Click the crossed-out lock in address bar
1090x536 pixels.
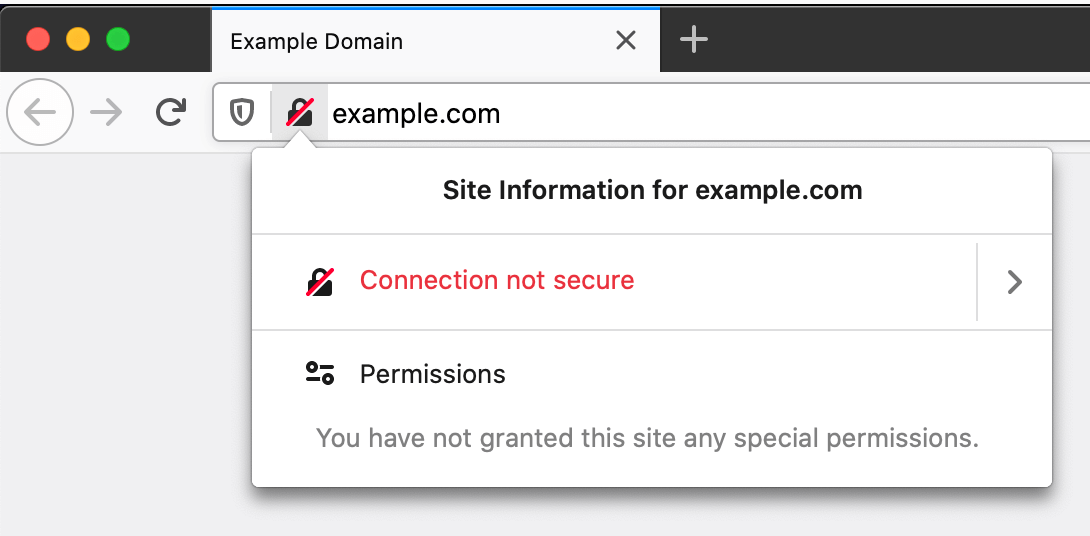click(x=299, y=112)
